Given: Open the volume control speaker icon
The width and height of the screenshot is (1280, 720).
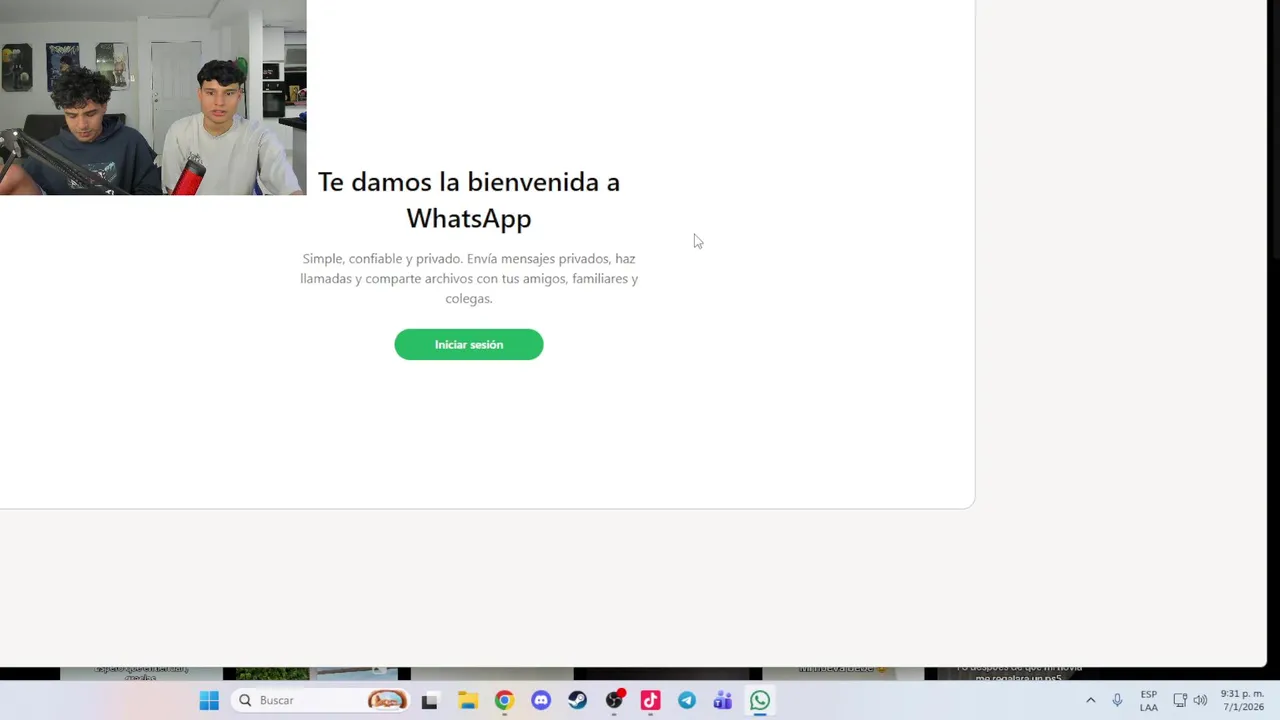Looking at the screenshot, I should coord(1200,700).
